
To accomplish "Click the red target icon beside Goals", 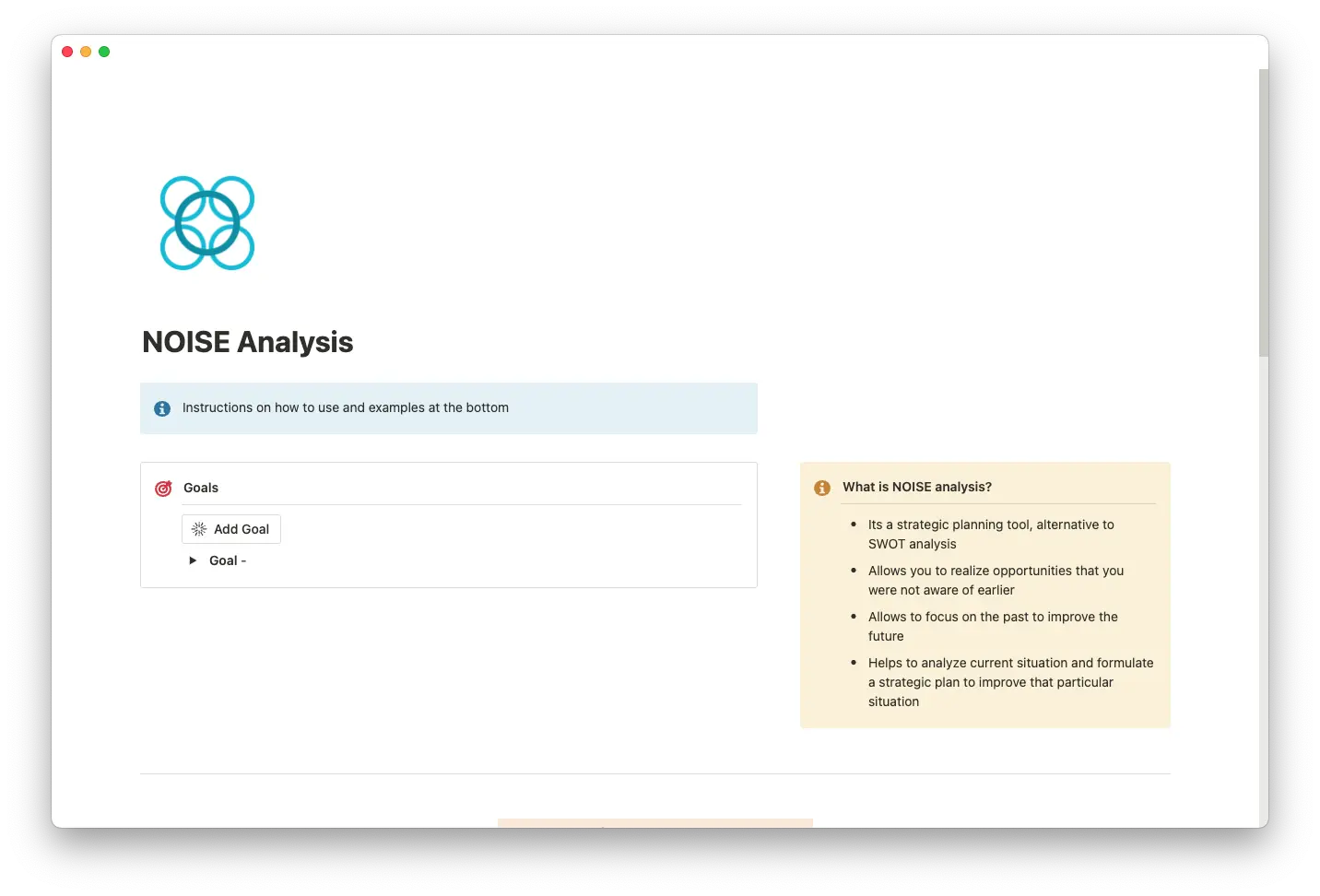I will tap(163, 489).
